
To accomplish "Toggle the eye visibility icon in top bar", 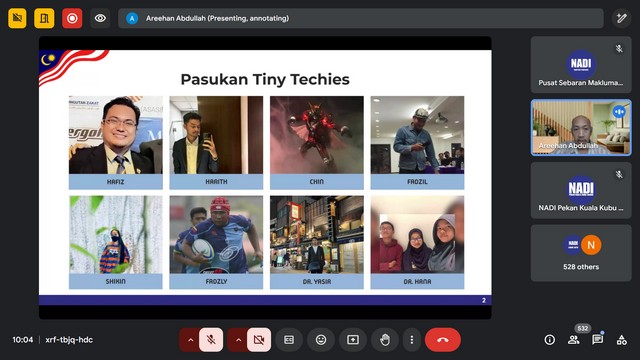I will point(100,18).
